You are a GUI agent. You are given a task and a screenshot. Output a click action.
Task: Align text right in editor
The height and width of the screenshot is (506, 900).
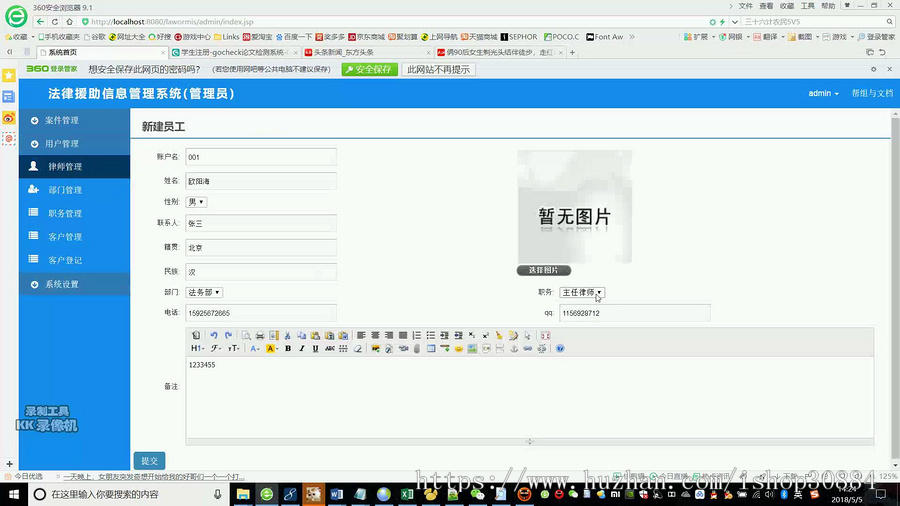(x=389, y=335)
